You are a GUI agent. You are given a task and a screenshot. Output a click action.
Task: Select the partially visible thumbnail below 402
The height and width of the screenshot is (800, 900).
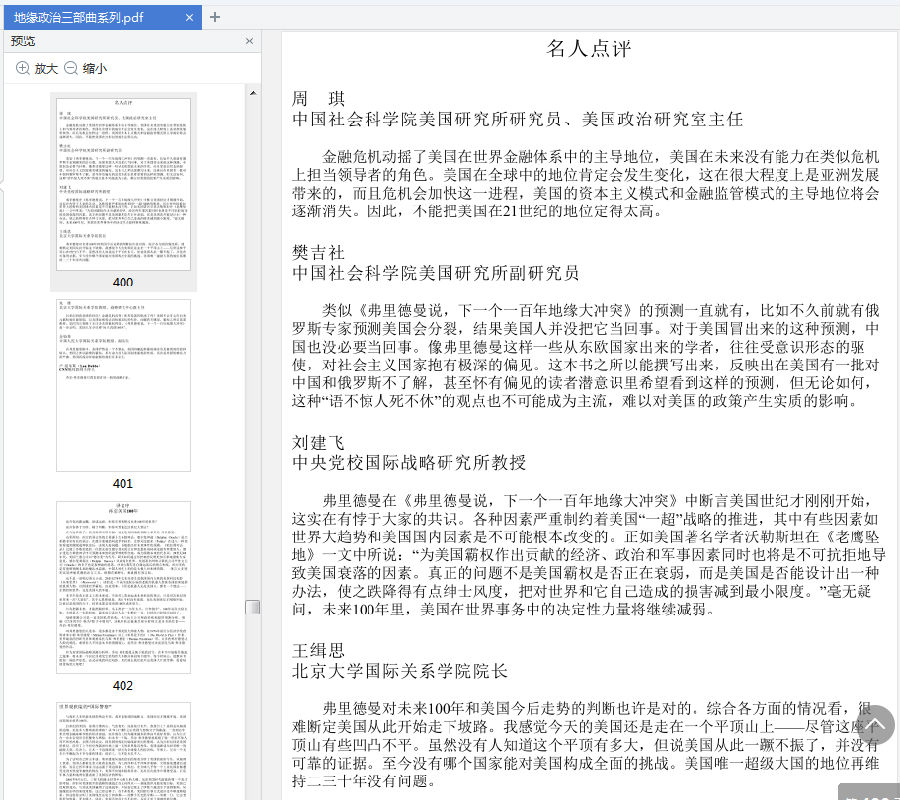(123, 750)
